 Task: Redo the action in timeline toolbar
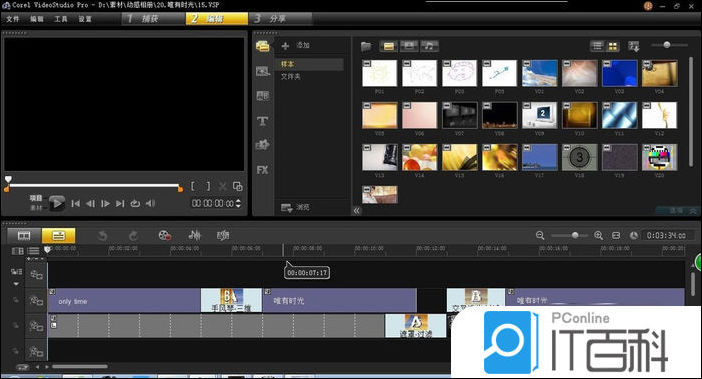click(x=133, y=235)
